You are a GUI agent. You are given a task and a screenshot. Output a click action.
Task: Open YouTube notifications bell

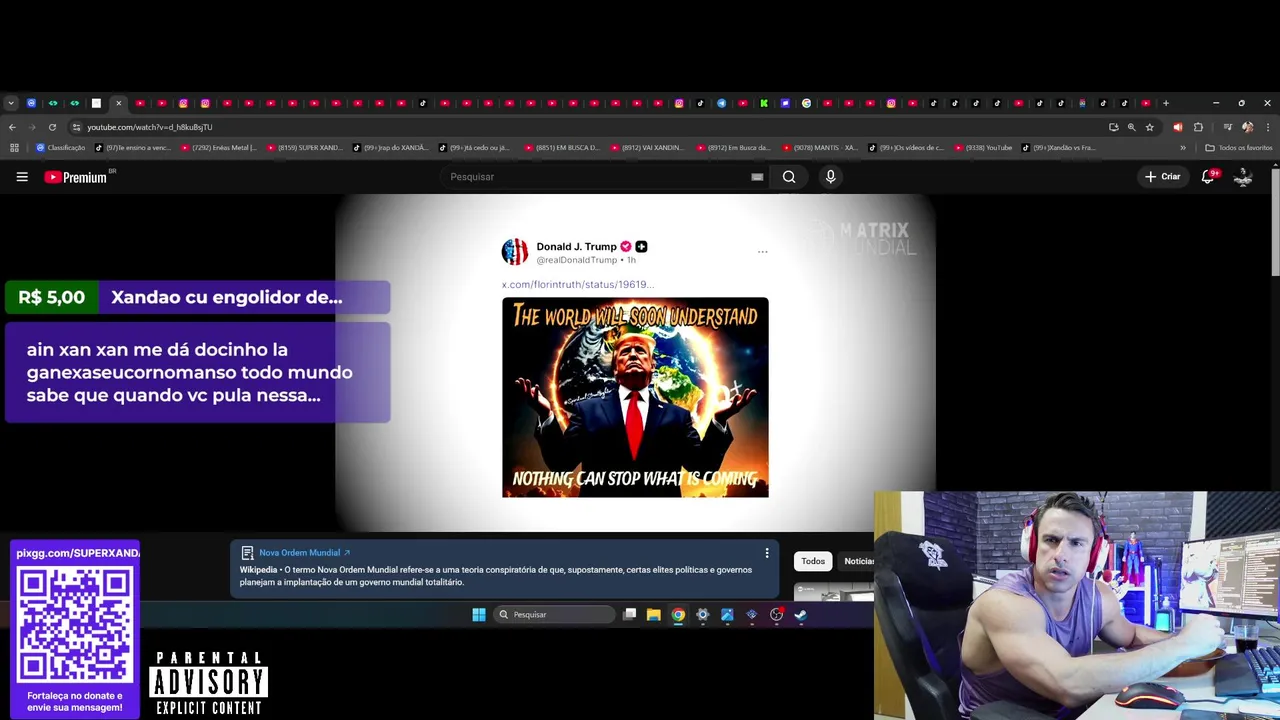(x=1208, y=176)
